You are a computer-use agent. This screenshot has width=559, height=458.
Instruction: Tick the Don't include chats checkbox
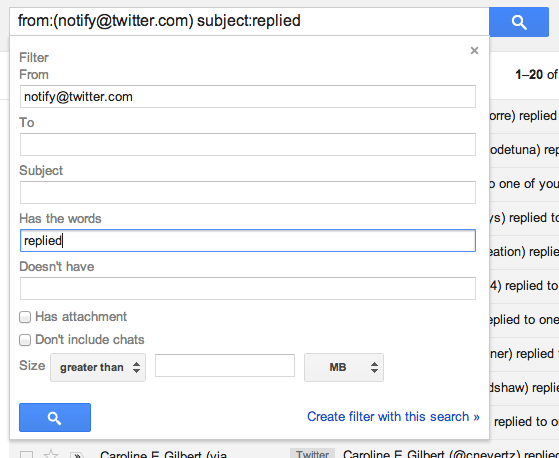point(25,340)
